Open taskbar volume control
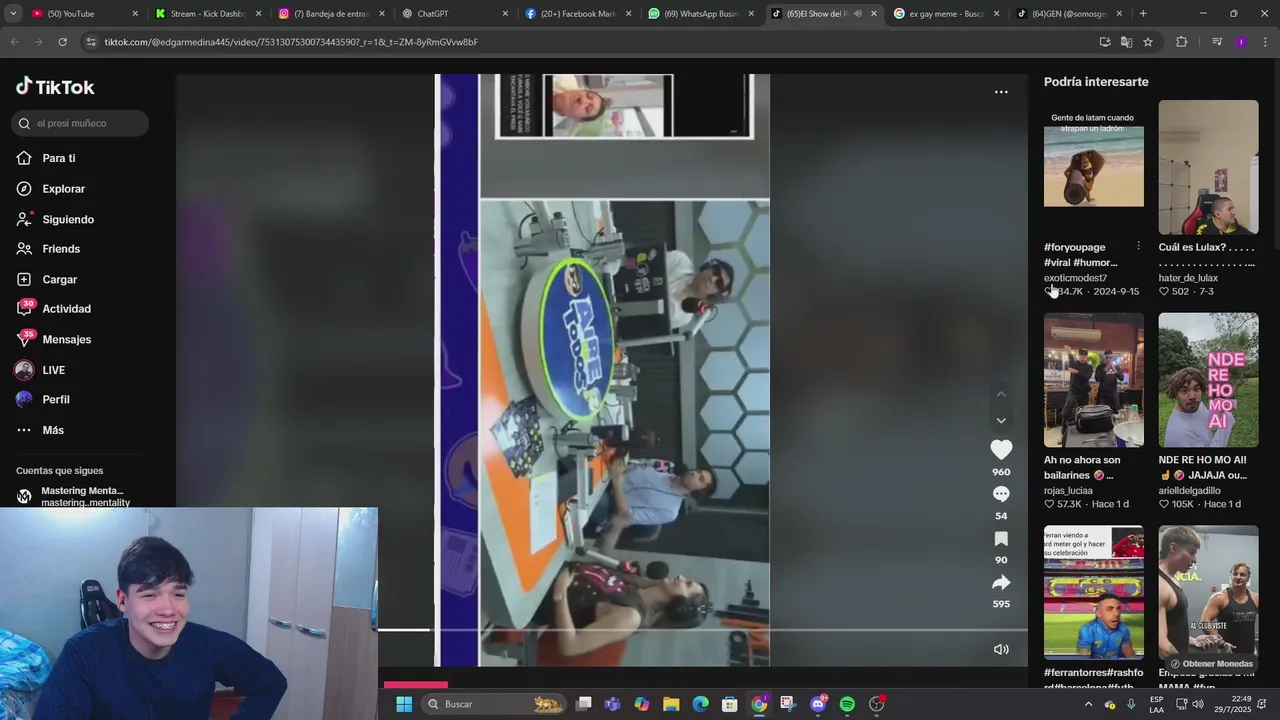The width and height of the screenshot is (1280, 720). (1199, 704)
